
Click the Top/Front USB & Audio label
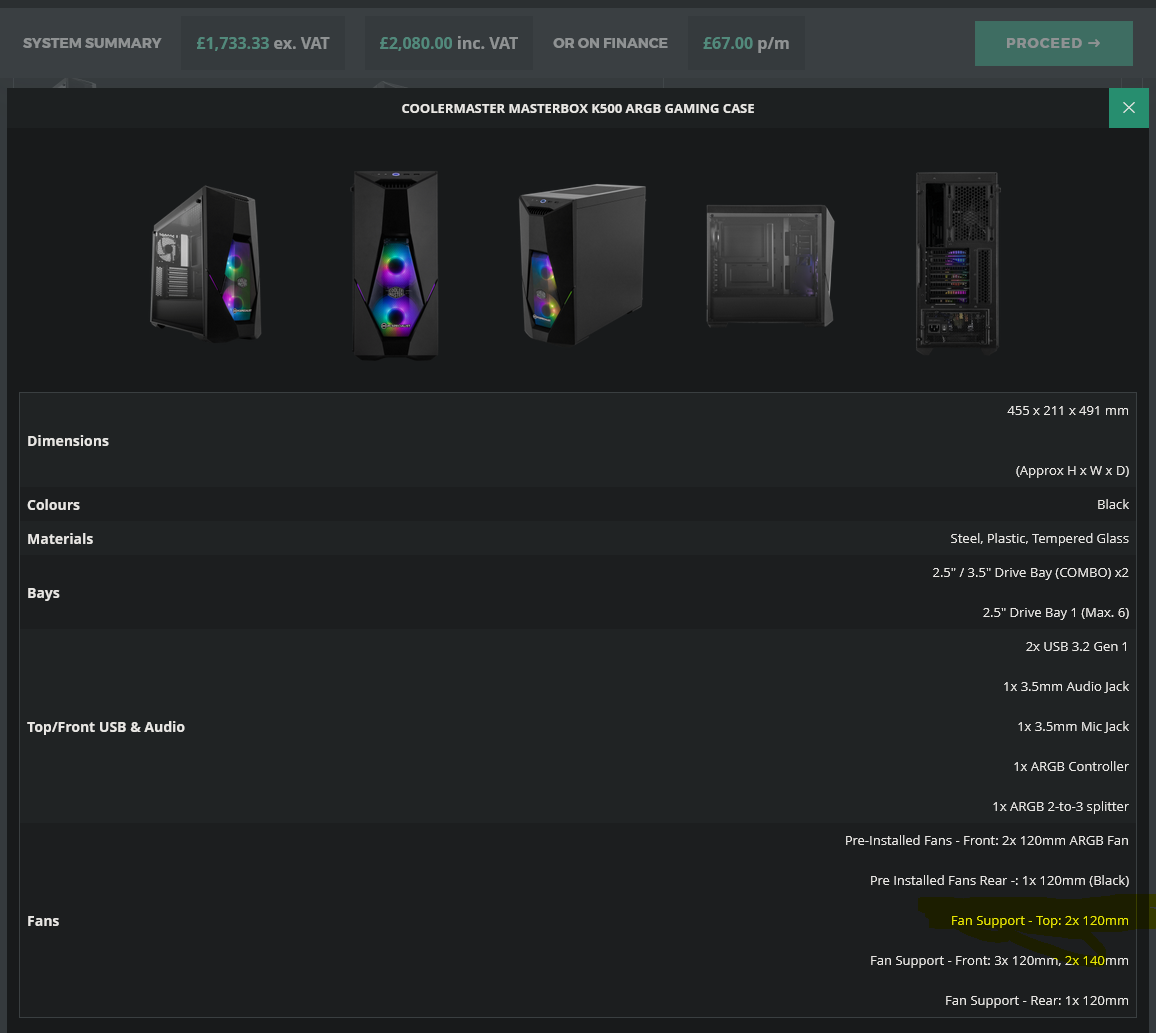[106, 727]
